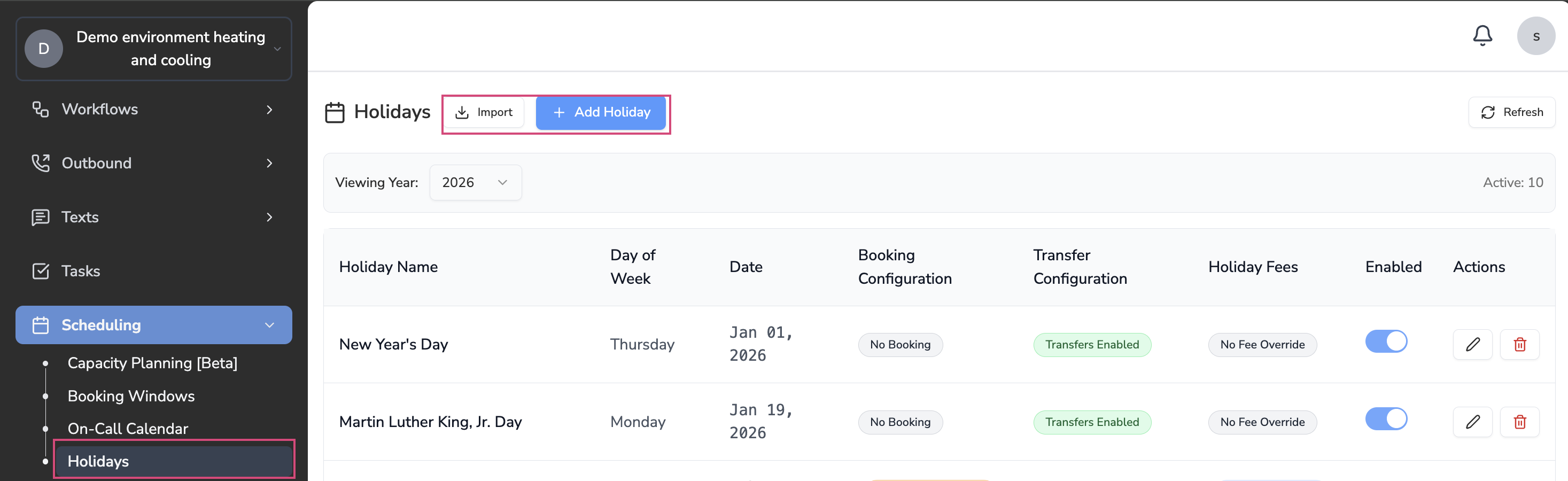
Task: Click the Tasks checkmark icon in sidebar
Action: (40, 271)
